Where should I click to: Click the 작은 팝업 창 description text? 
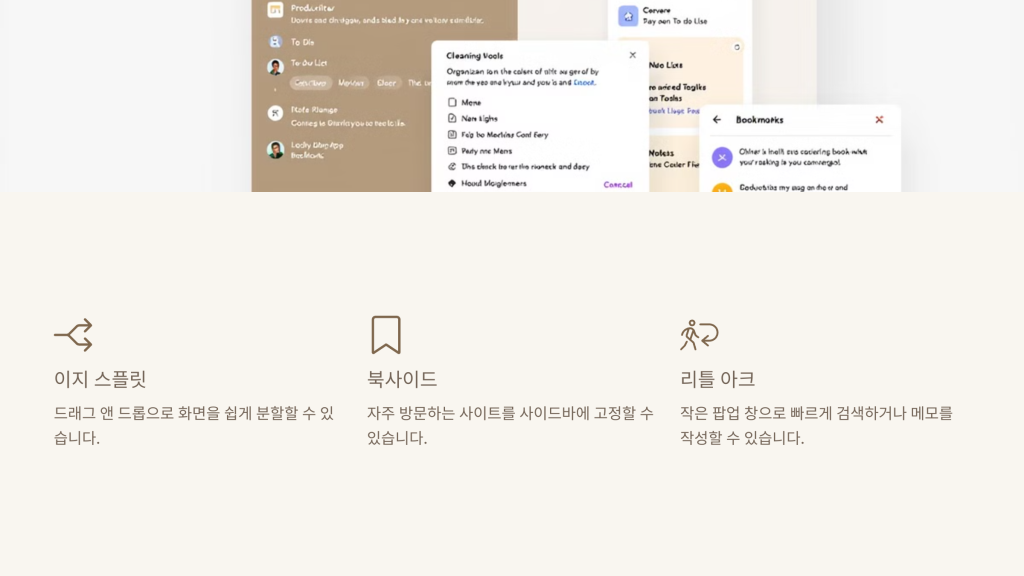tap(816, 425)
